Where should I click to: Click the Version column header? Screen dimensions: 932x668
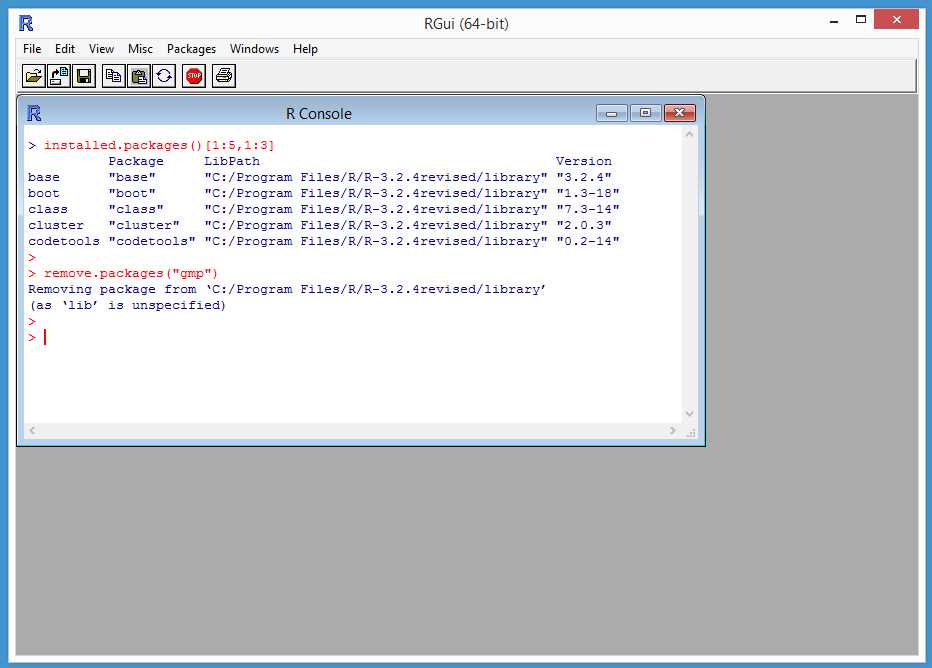[584, 161]
